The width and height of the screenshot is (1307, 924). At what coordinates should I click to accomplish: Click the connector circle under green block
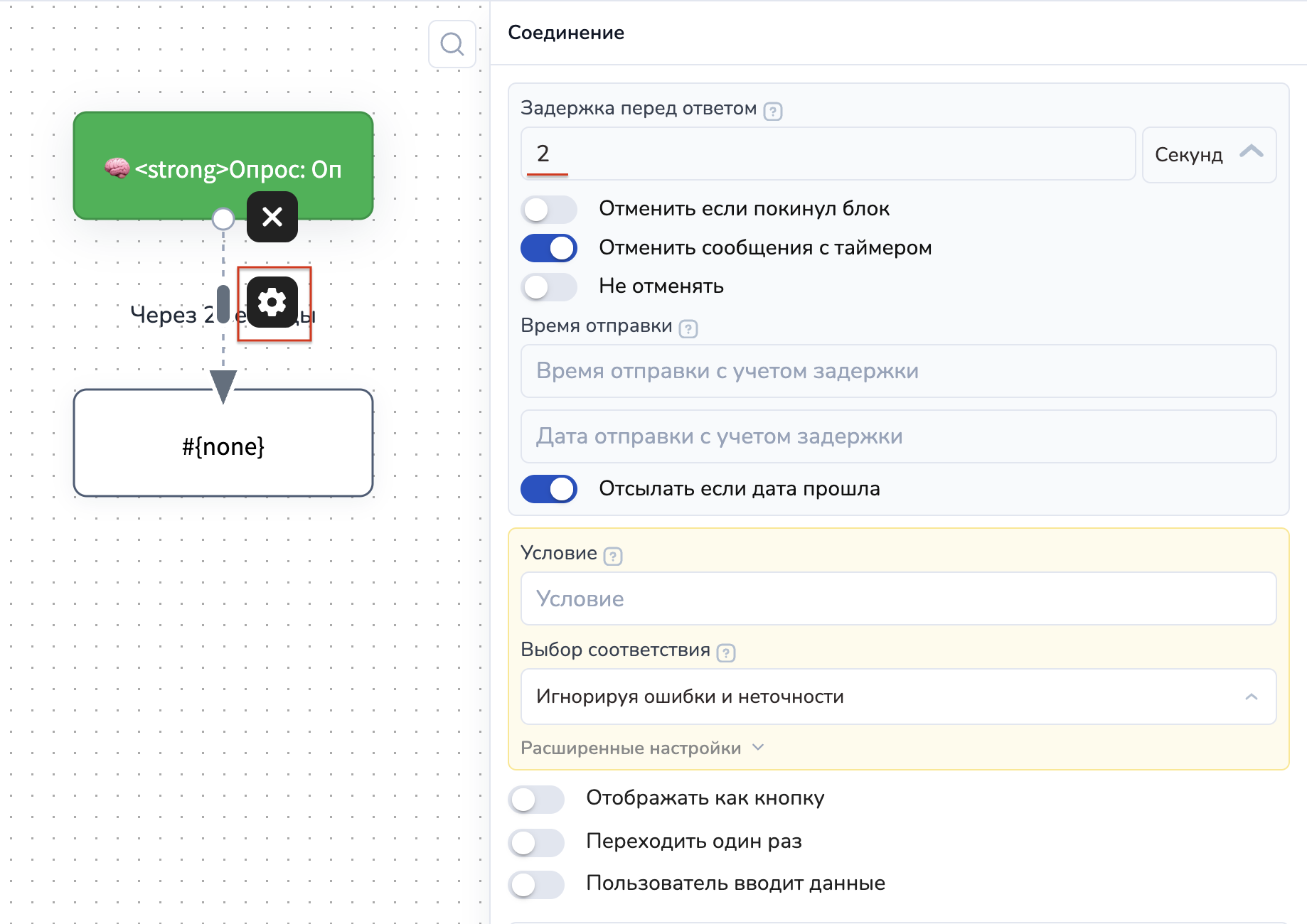pyautogui.click(x=223, y=219)
